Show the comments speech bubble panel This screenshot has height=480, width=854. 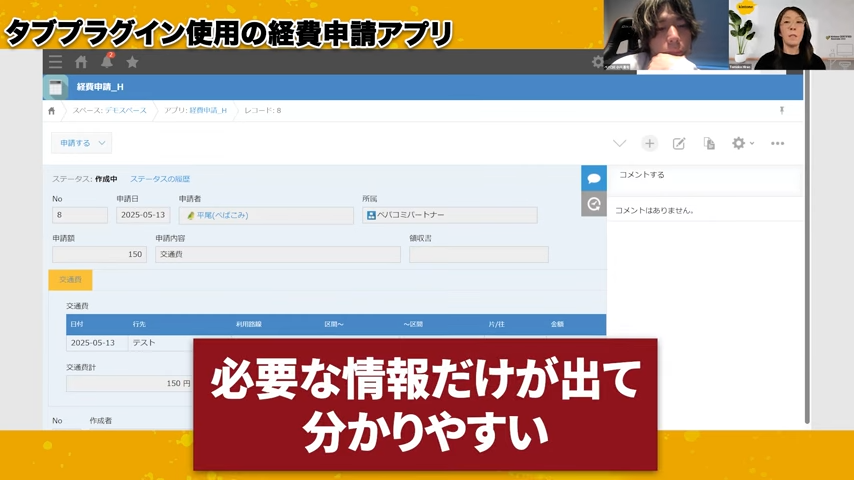coord(594,178)
